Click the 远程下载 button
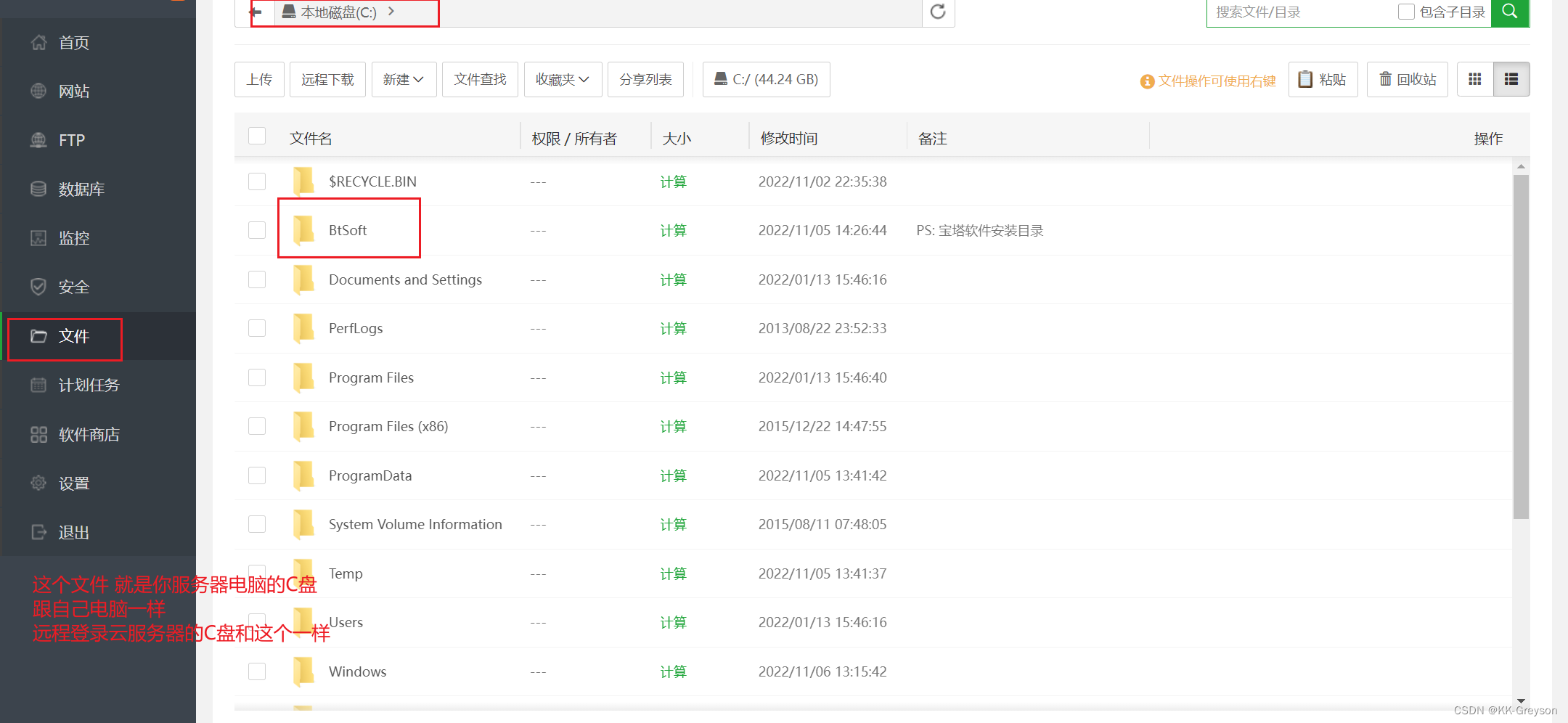The image size is (1568, 723). (327, 79)
